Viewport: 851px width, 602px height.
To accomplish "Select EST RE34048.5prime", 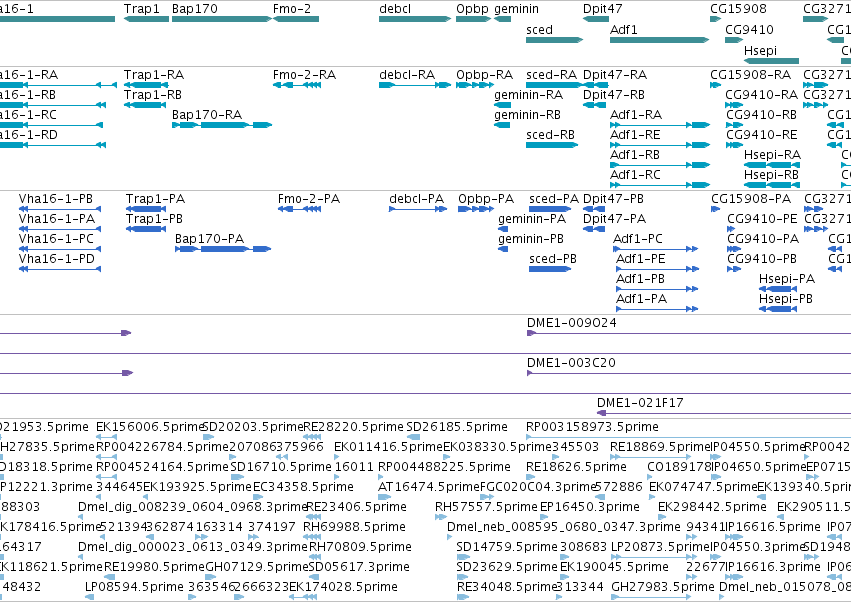I will pyautogui.click(x=462, y=597).
